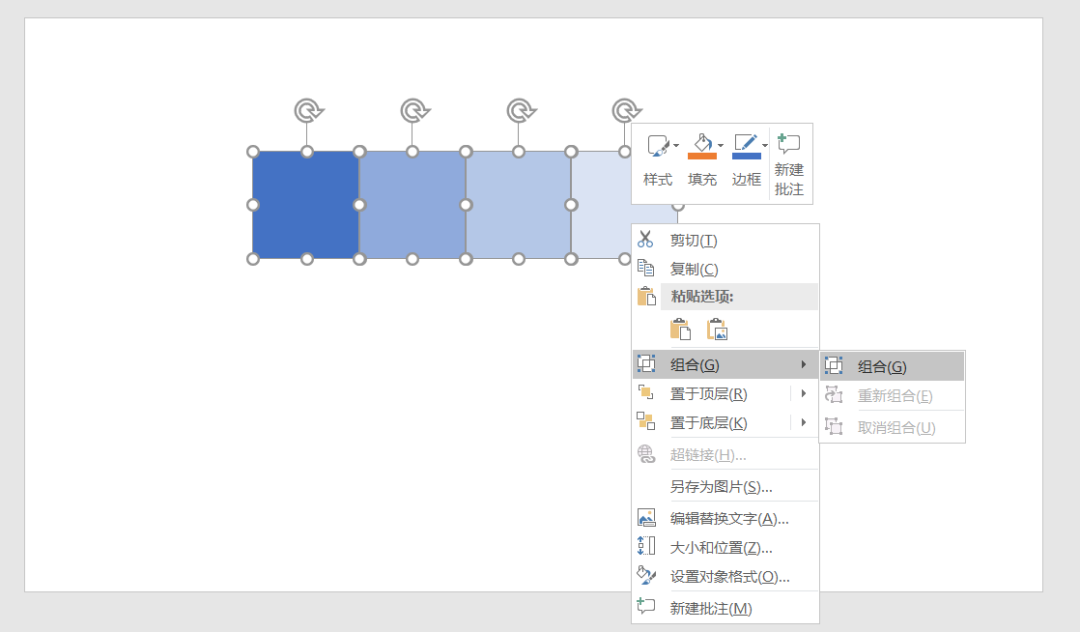
Task: Click the 填充 fill bucket icon
Action: click(x=702, y=146)
